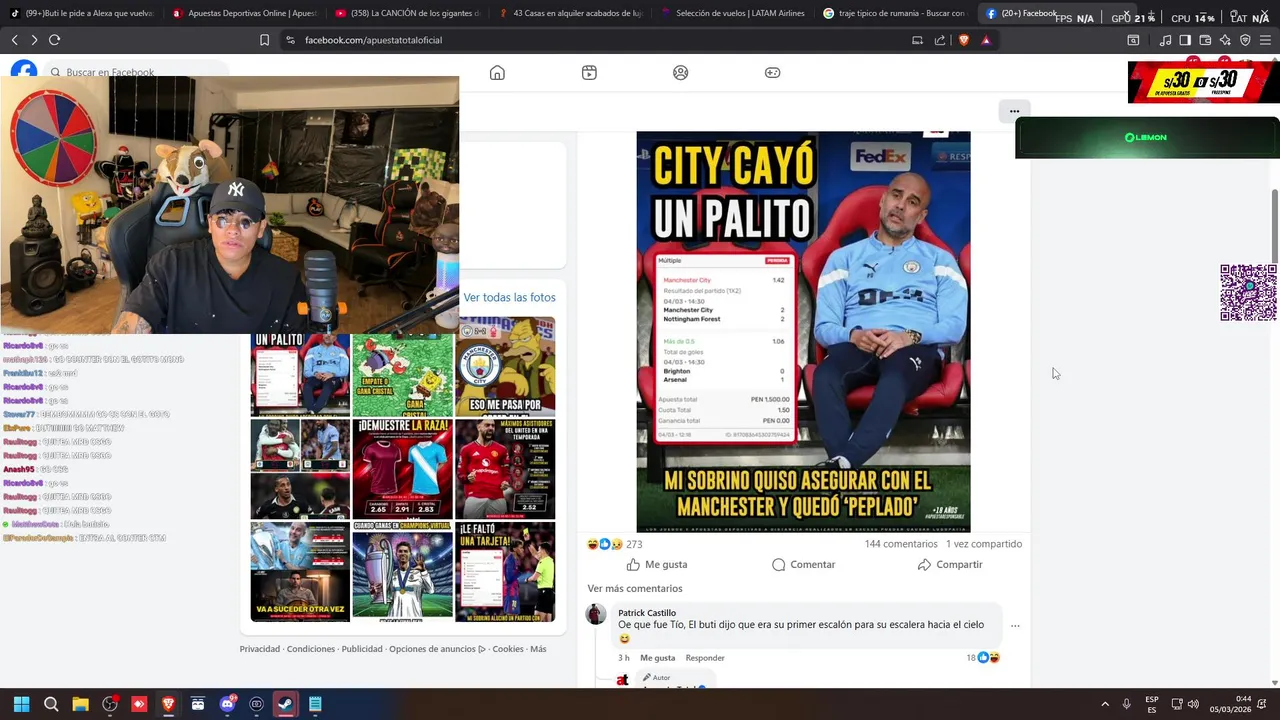This screenshot has height=720, width=1280.
Task: Reply to Patrick Castillo's comment
Action: pos(705,658)
